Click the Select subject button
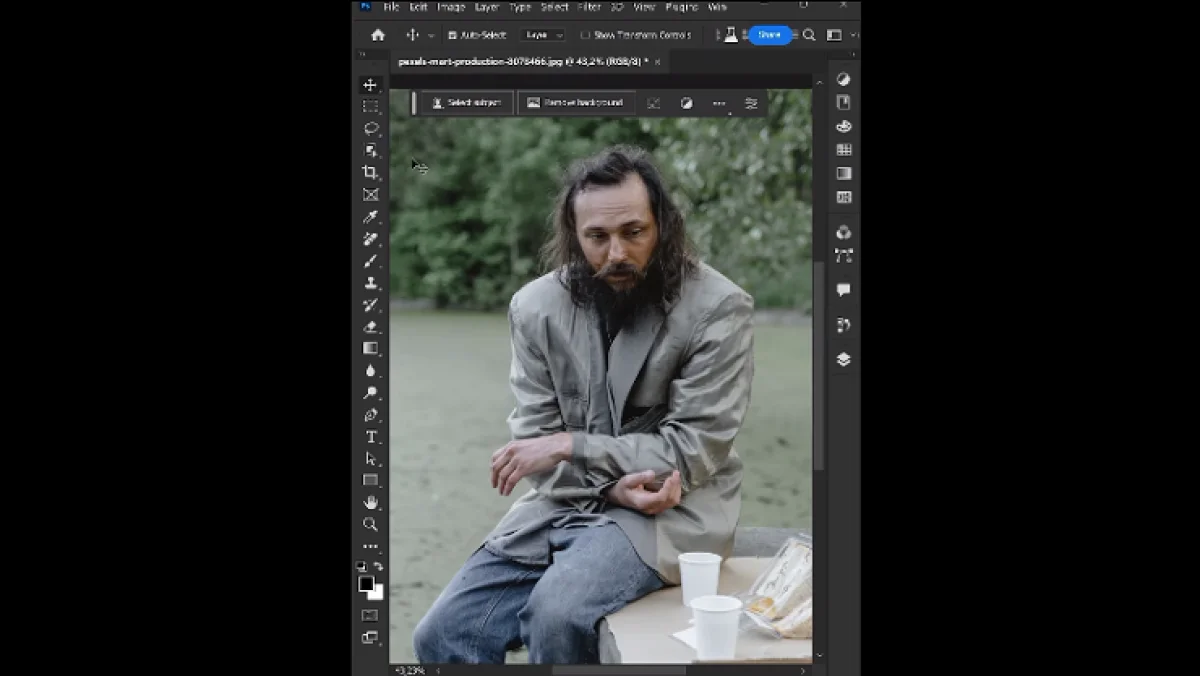Screen dimensions: 1200x676 466,103
